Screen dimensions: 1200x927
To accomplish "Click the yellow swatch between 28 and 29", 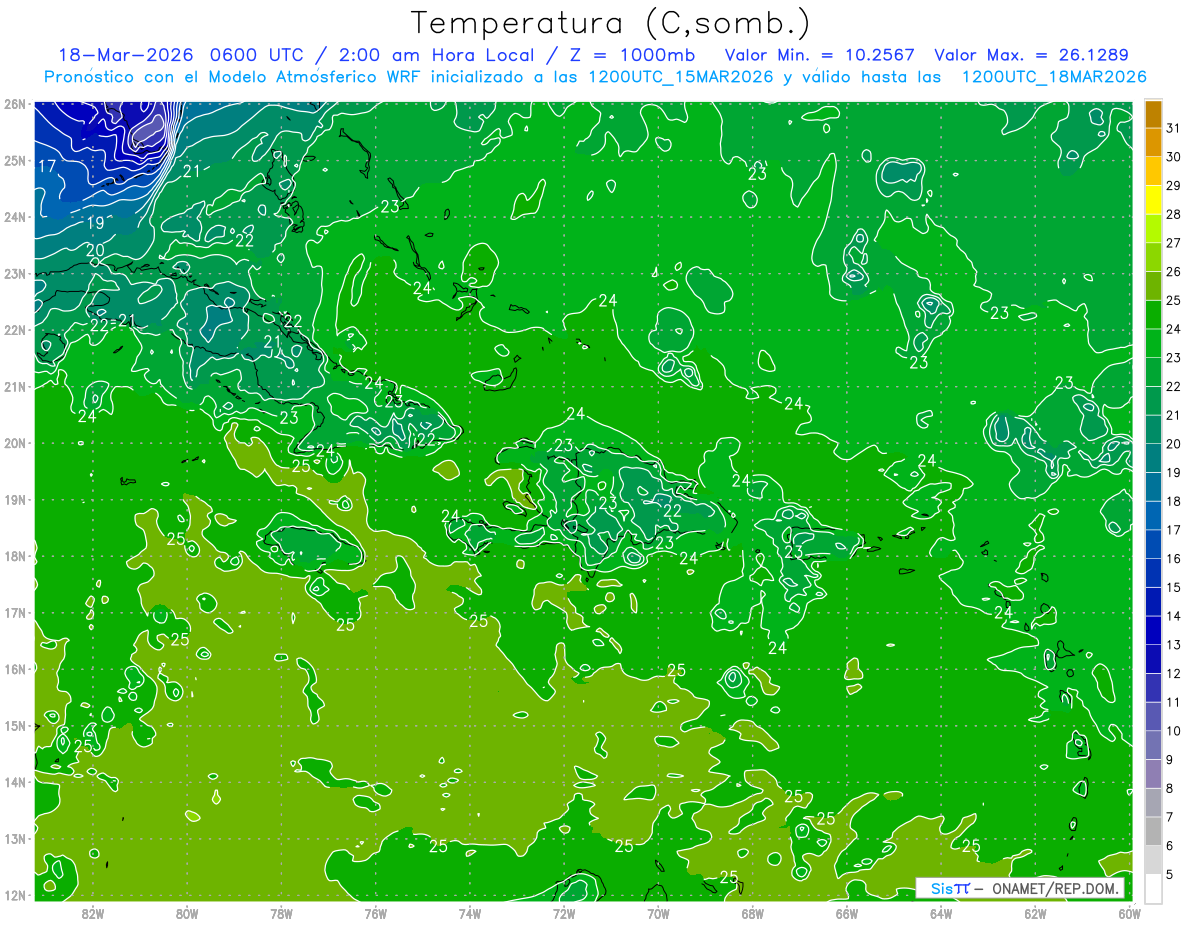I will coord(1153,200).
